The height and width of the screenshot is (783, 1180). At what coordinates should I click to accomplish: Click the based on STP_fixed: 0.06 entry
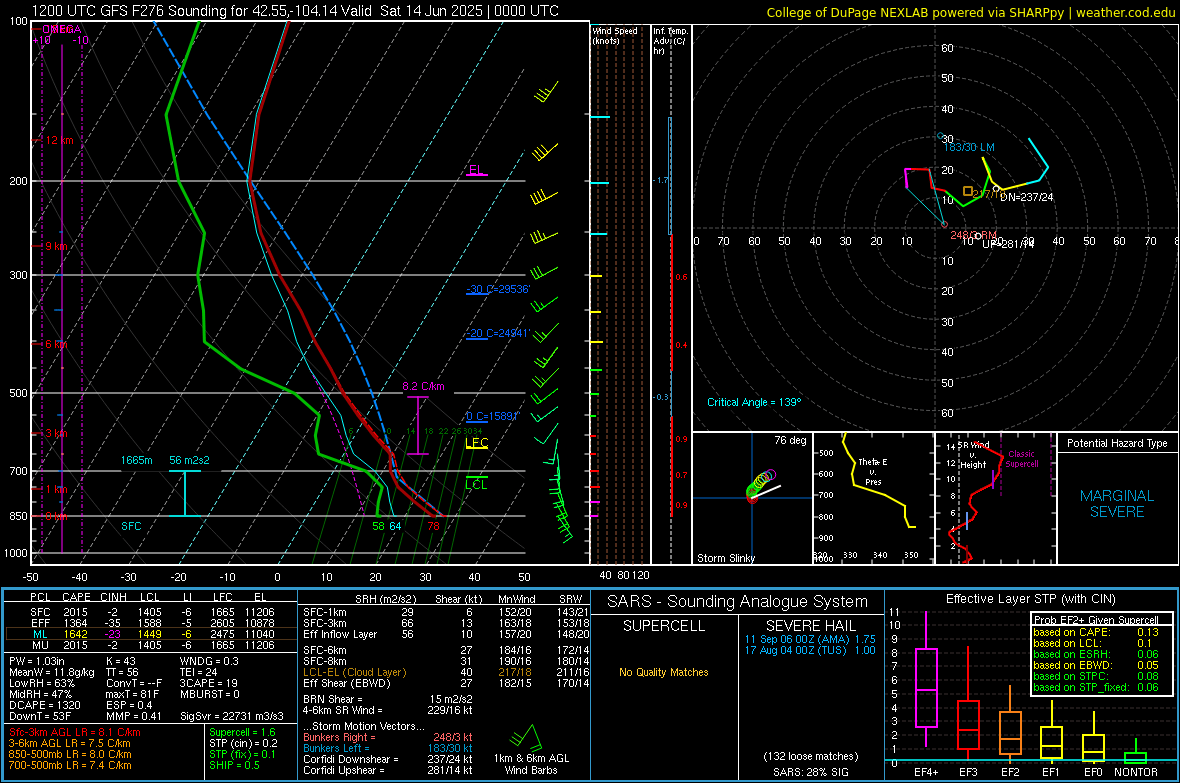coord(1096,687)
